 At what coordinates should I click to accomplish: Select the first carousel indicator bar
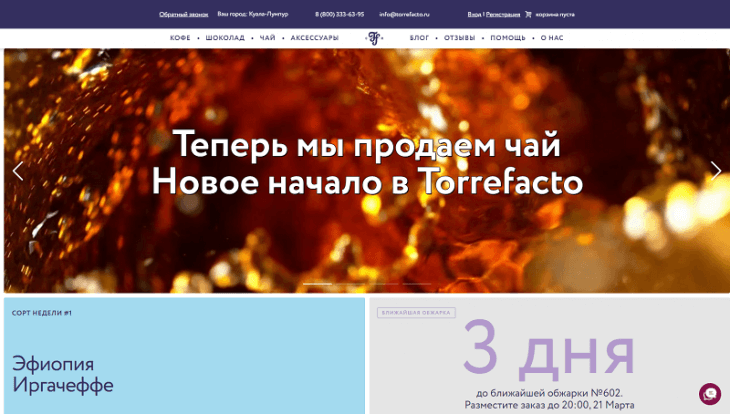coord(317,284)
